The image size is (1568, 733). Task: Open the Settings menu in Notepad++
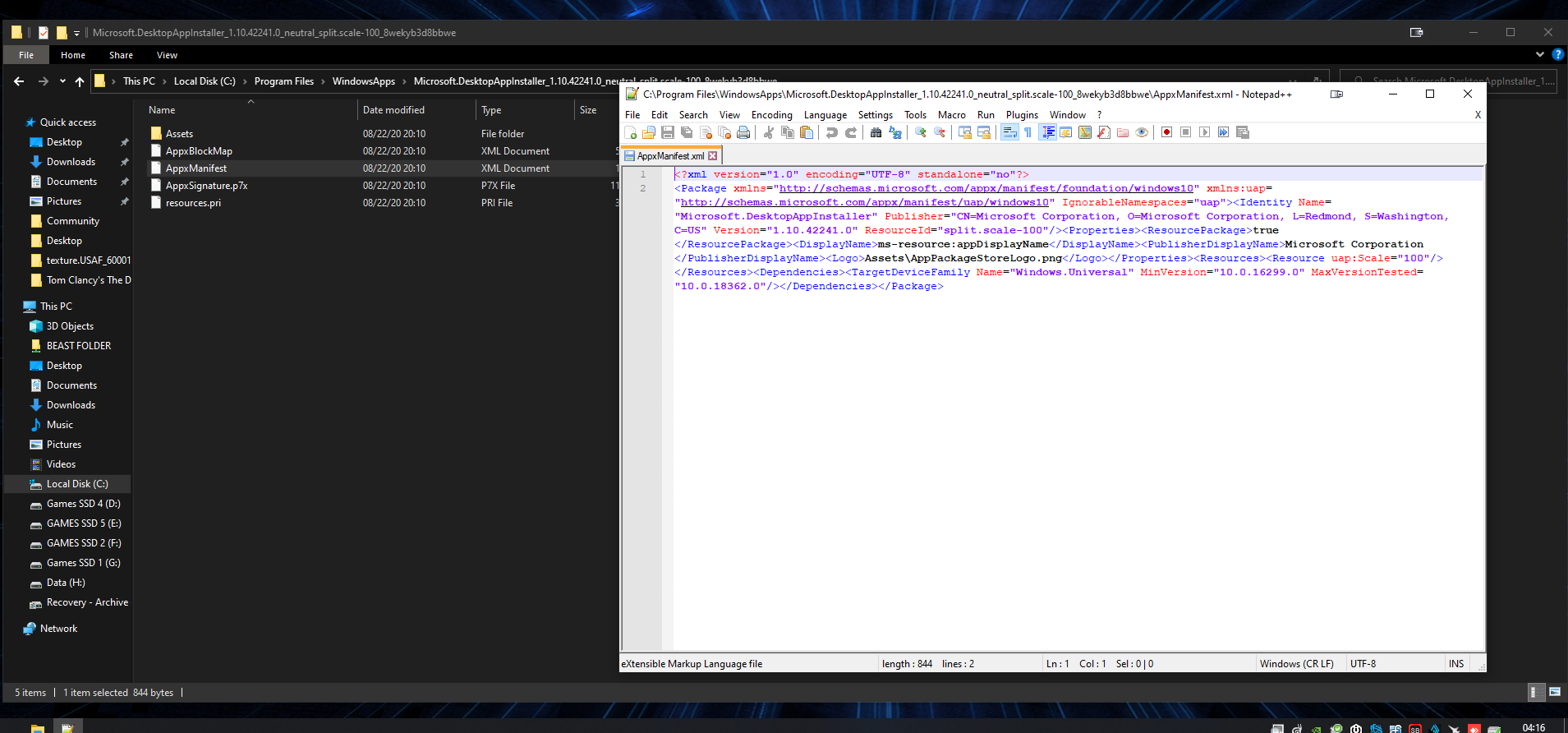point(876,115)
